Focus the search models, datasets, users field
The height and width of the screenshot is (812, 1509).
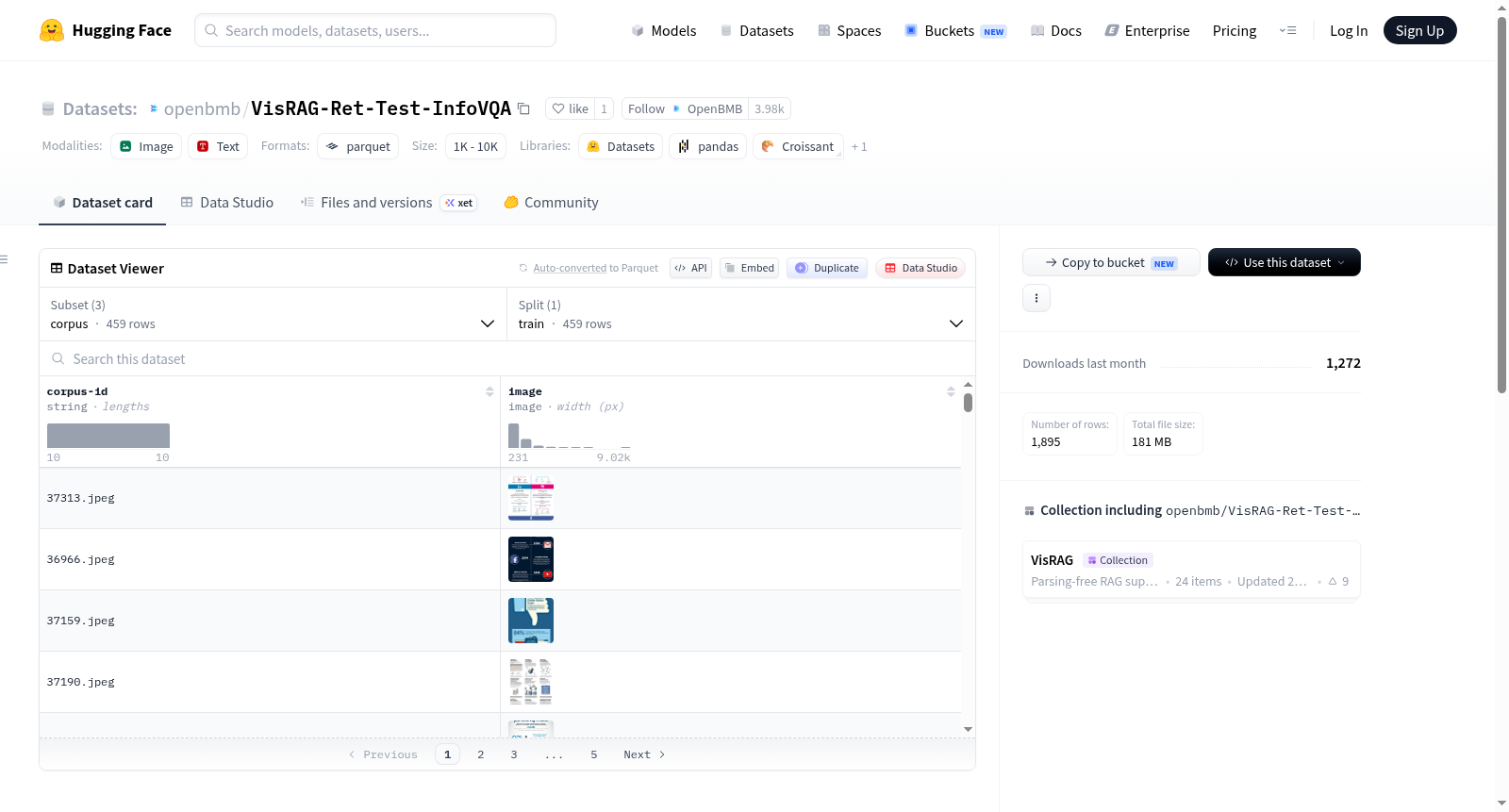pos(375,30)
